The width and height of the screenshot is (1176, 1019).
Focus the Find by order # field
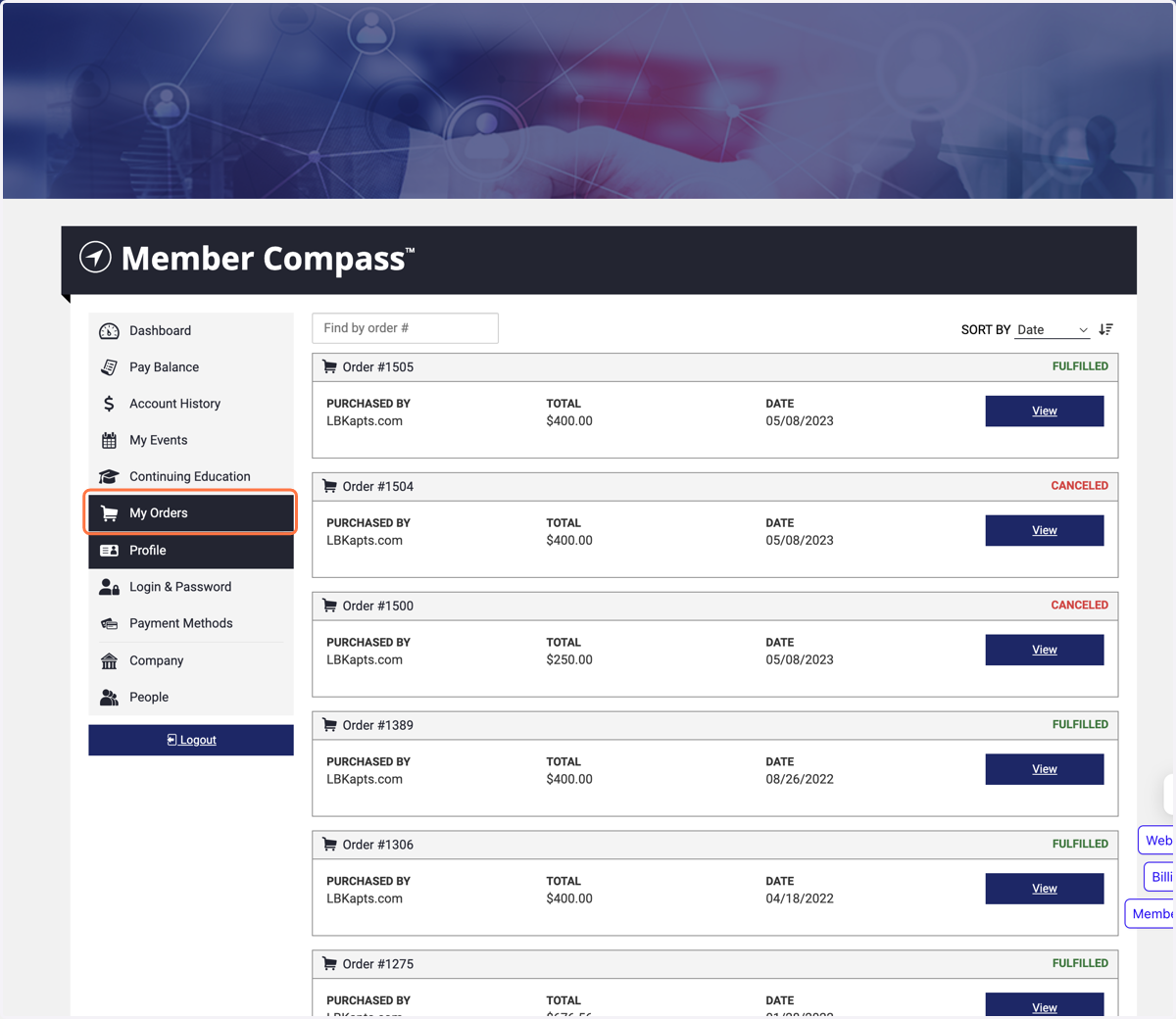405,328
